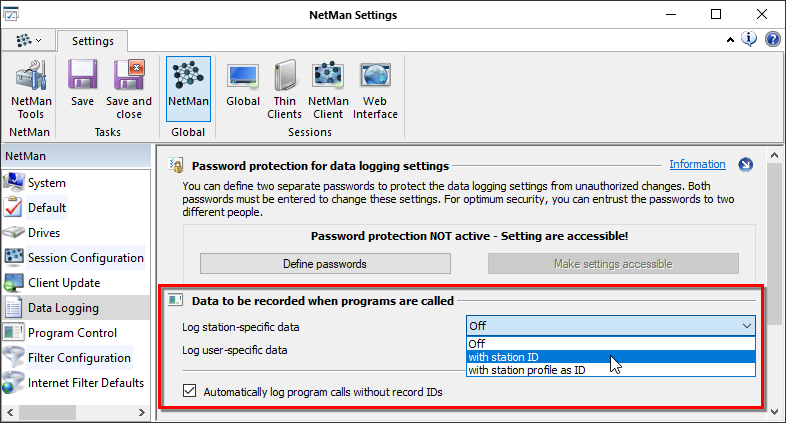
Task: Collapse the ribbon with arrow
Action: 730,40
